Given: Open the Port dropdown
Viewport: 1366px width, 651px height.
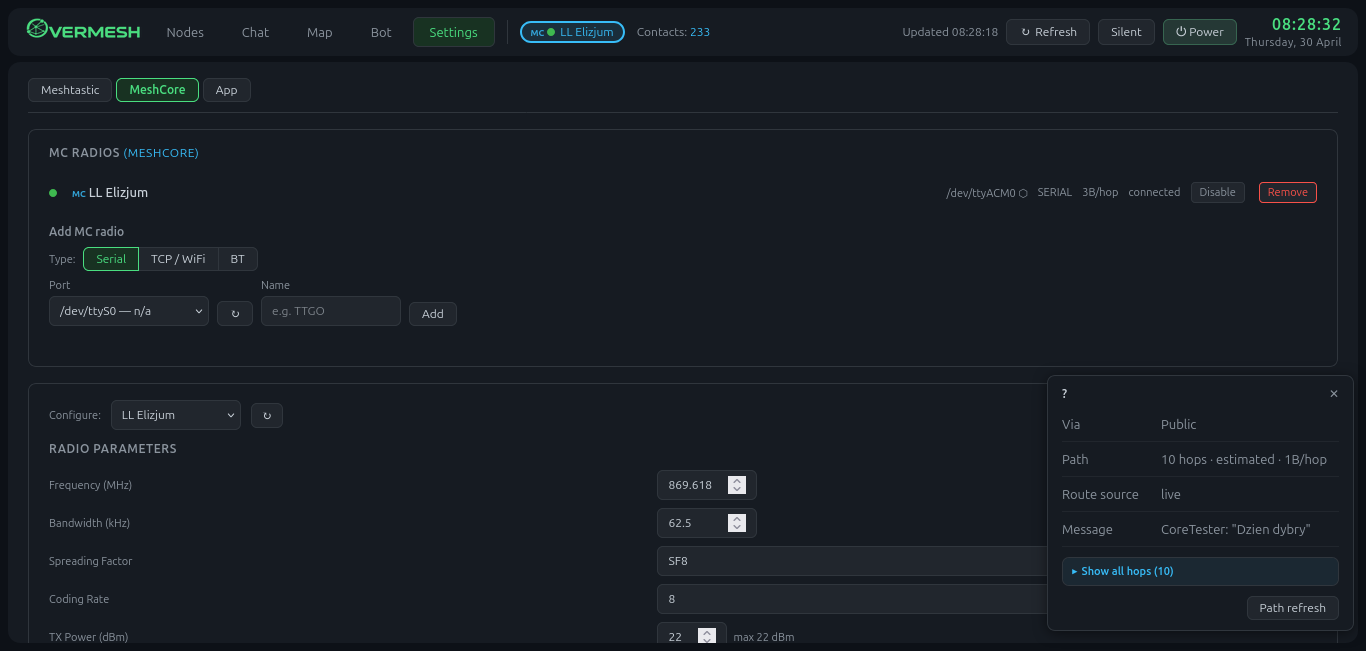Looking at the screenshot, I should [x=129, y=311].
